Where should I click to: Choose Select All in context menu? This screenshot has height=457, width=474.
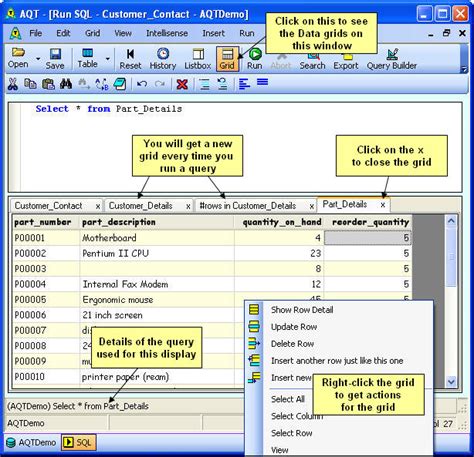pyautogui.click(x=288, y=399)
